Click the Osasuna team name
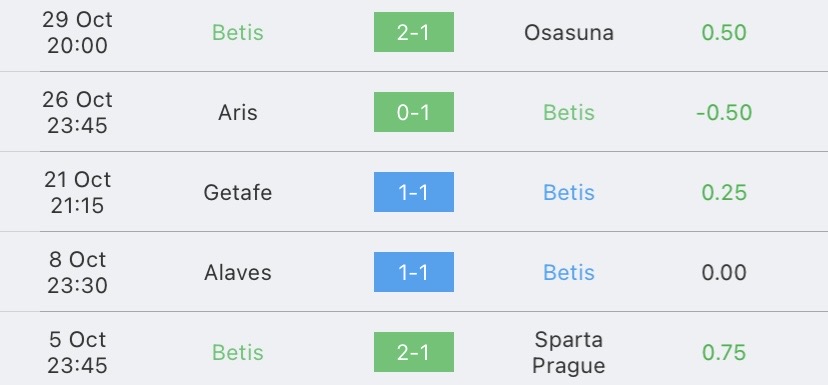 tap(569, 33)
